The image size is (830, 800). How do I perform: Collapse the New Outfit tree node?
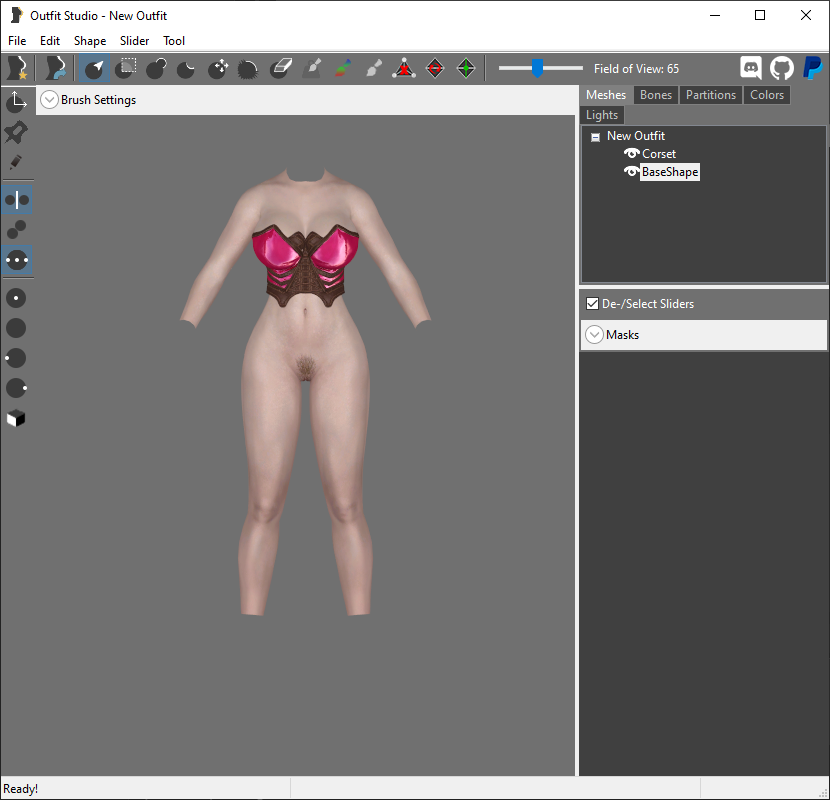pyautogui.click(x=596, y=137)
